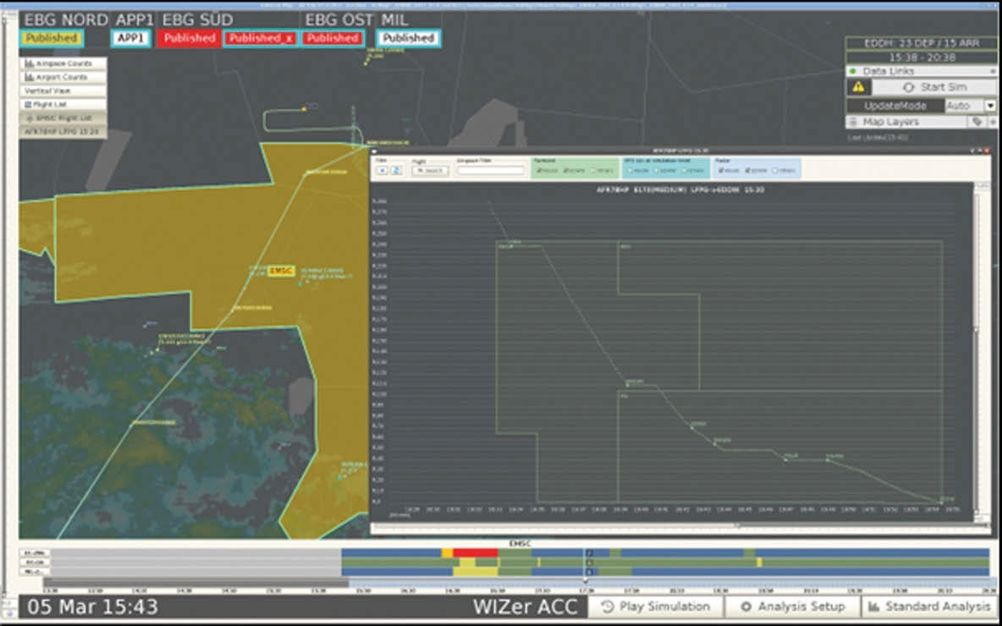Select red Published under EBG OST
This screenshot has width=1002, height=626.
[332, 38]
